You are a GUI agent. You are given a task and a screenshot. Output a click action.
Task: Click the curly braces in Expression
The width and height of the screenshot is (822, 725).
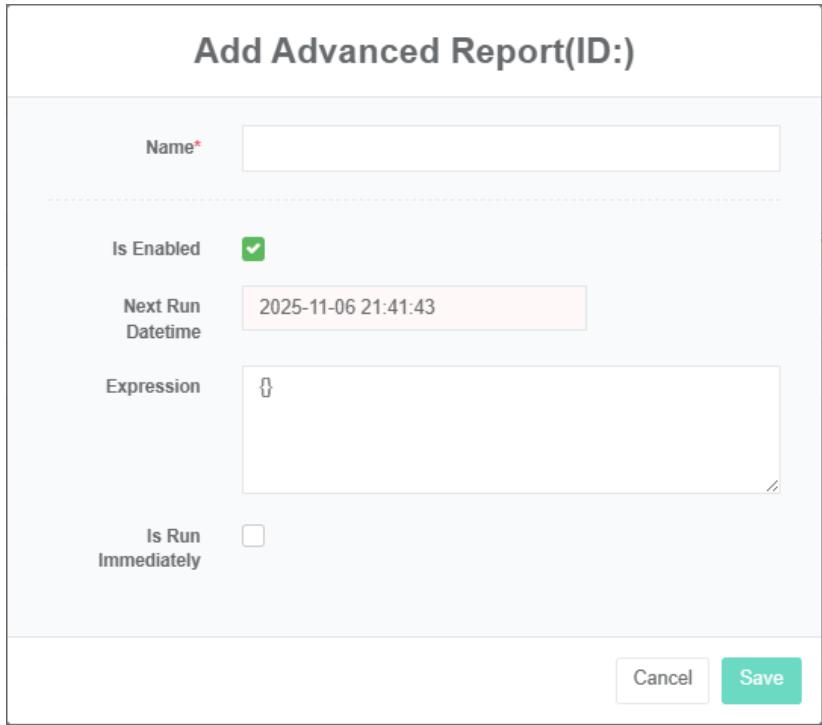[266, 387]
